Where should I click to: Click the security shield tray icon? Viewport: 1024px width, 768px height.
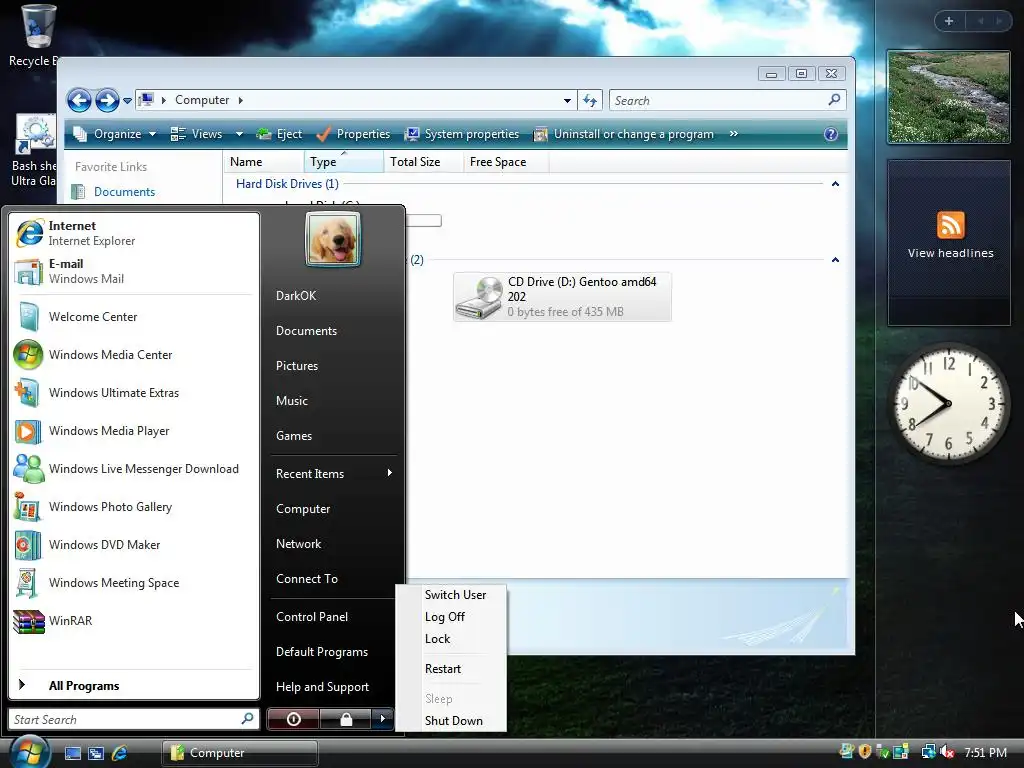(x=865, y=752)
